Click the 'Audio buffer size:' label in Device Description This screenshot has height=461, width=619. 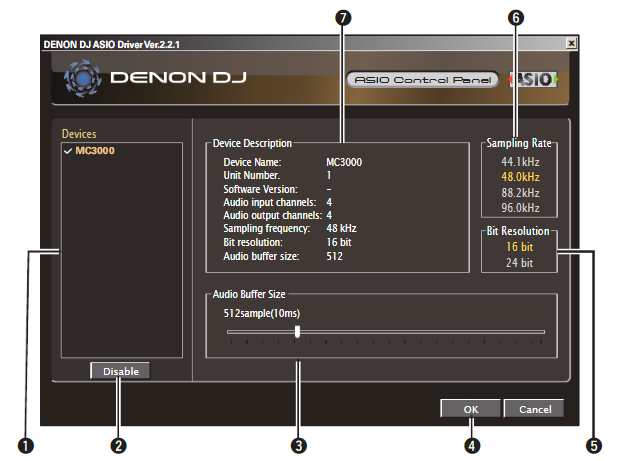pos(261,256)
